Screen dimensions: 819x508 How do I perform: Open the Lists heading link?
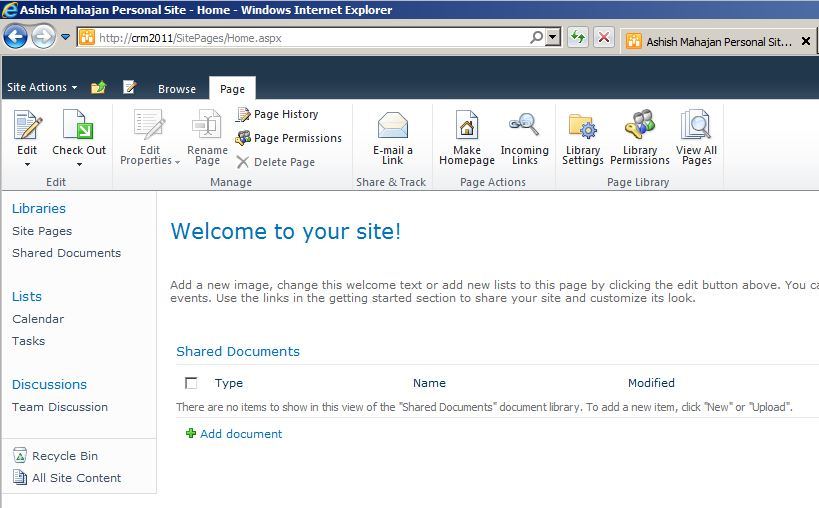[x=27, y=297]
